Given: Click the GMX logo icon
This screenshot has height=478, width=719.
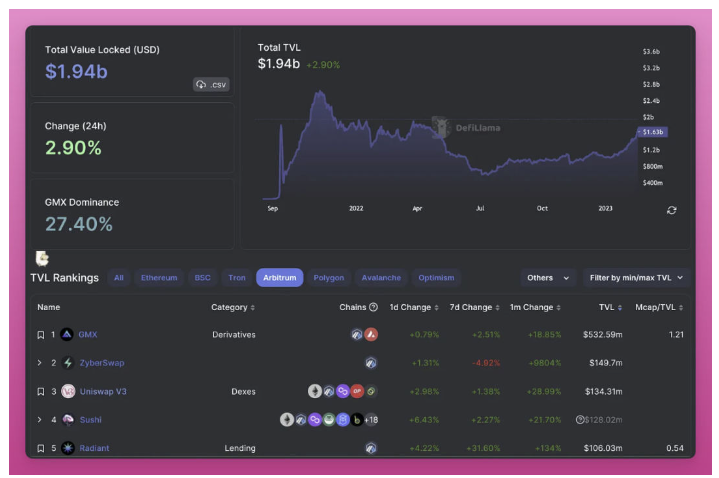Looking at the screenshot, I should tap(67, 334).
